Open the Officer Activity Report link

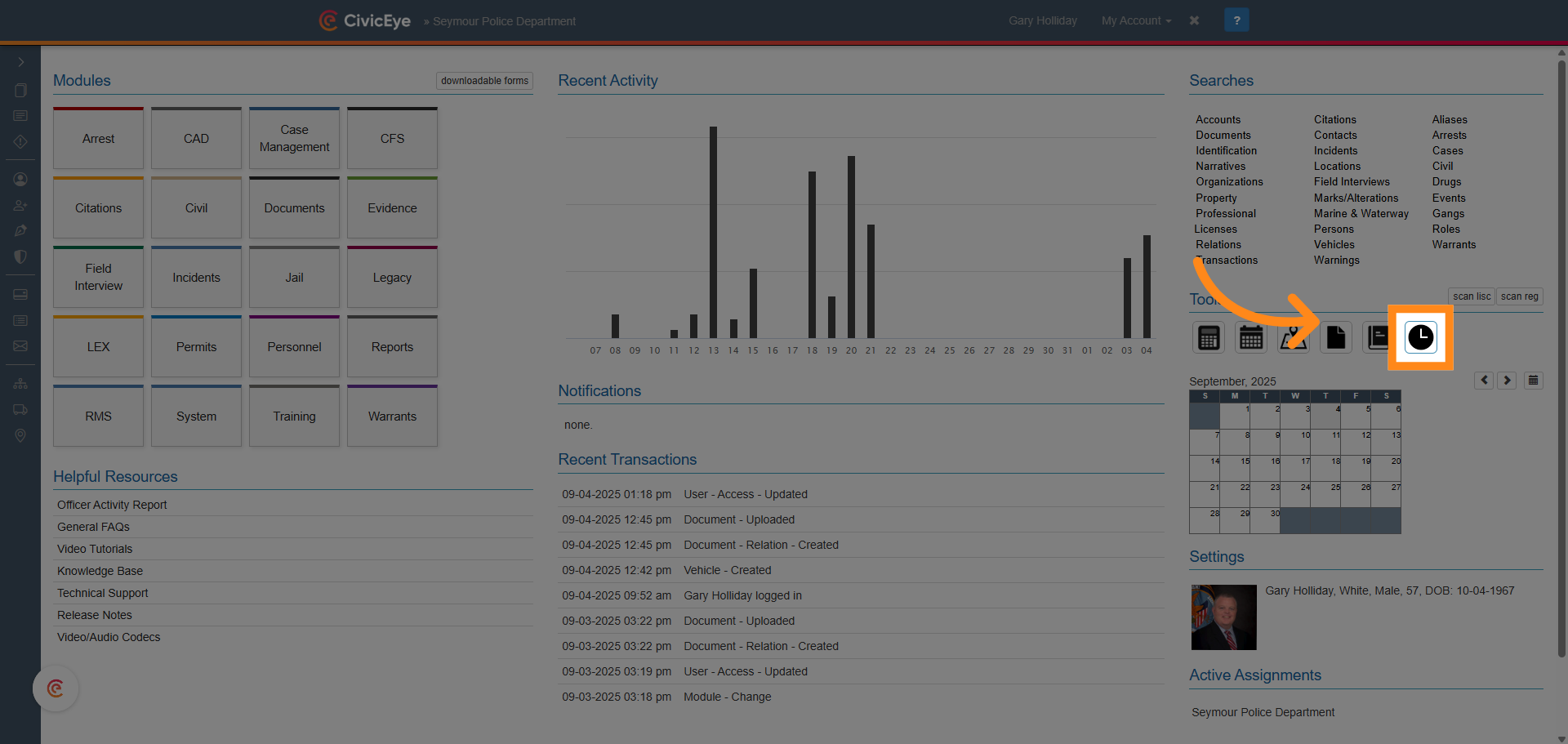pos(112,505)
